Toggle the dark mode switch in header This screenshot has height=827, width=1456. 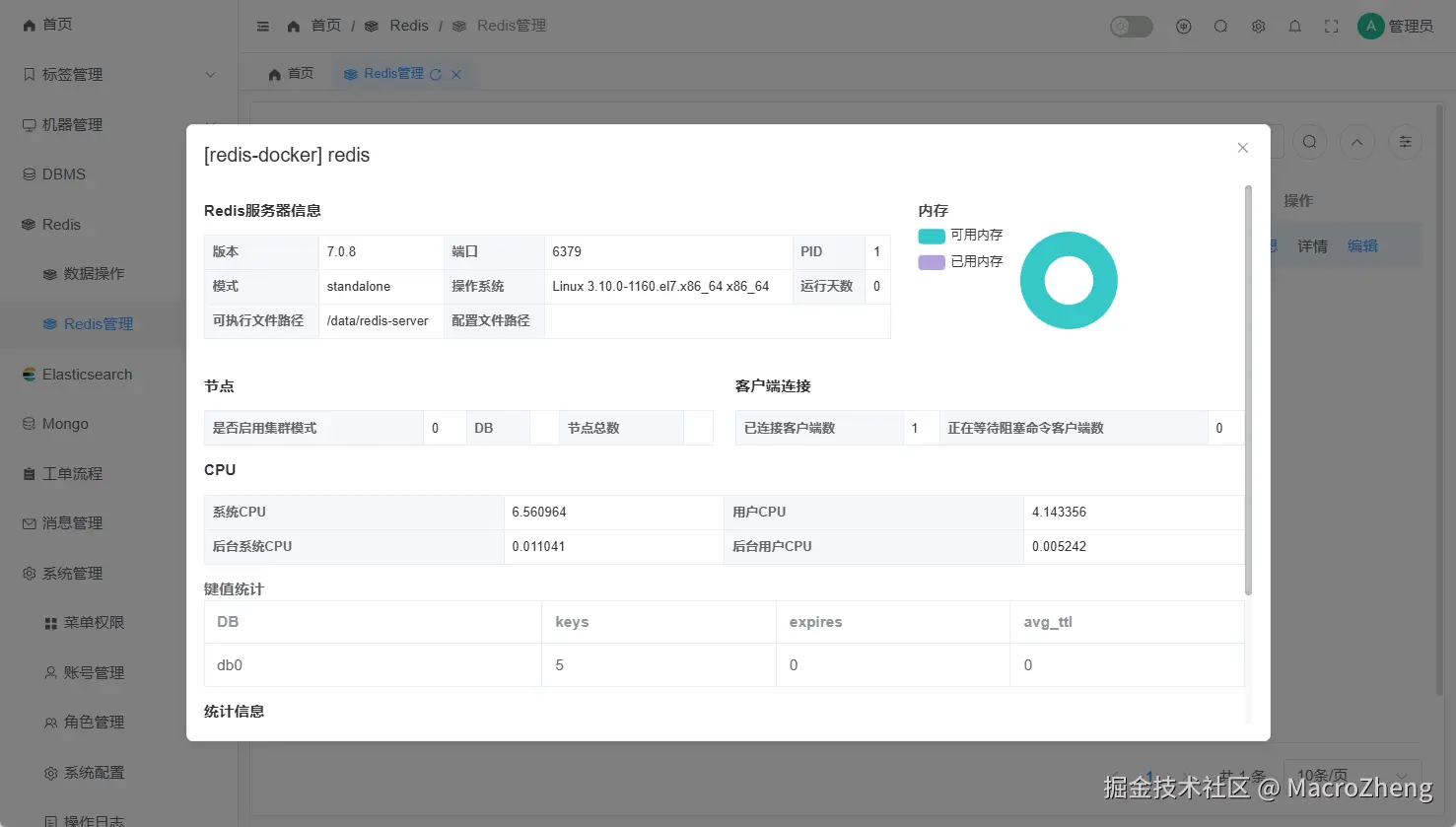pos(1132,27)
